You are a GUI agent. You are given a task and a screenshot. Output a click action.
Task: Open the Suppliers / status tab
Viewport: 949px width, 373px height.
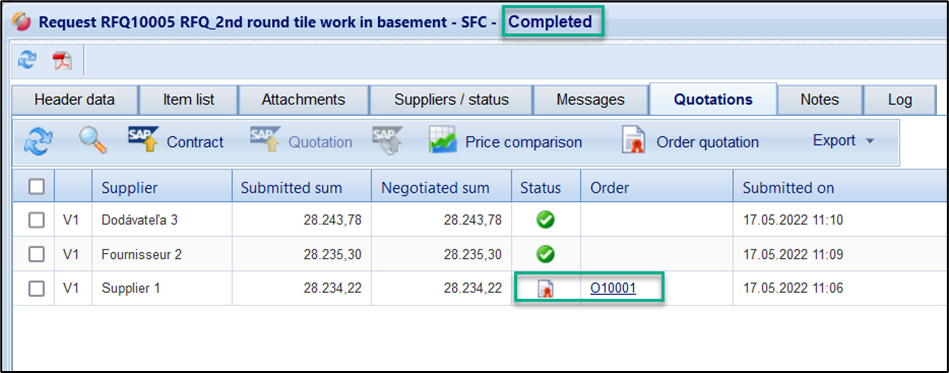[452, 100]
